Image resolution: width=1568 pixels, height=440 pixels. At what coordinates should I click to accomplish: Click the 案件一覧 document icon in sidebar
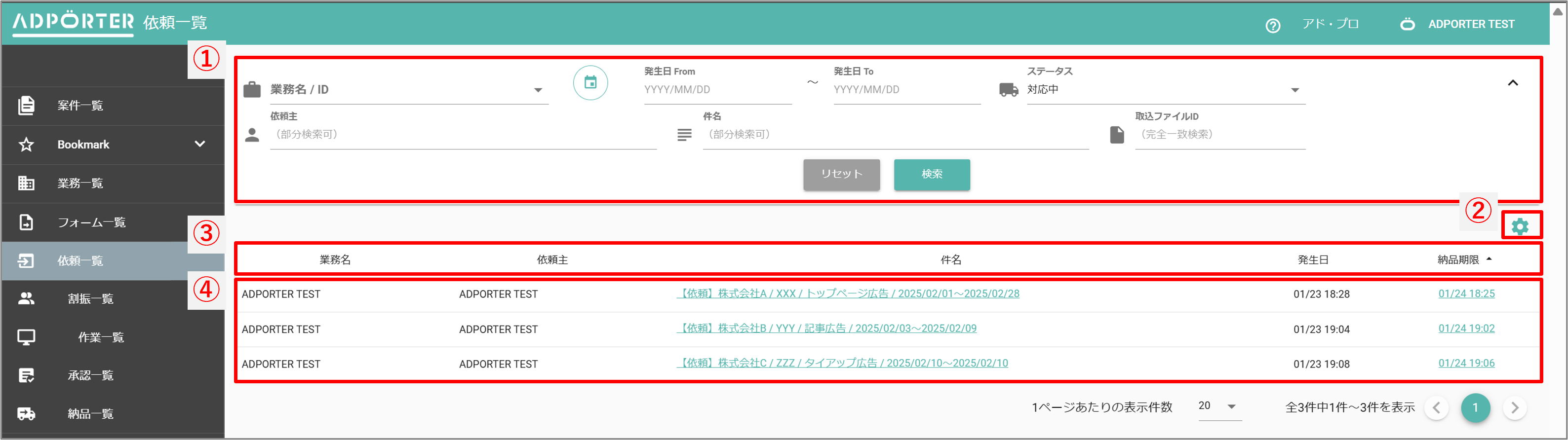pyautogui.click(x=26, y=105)
